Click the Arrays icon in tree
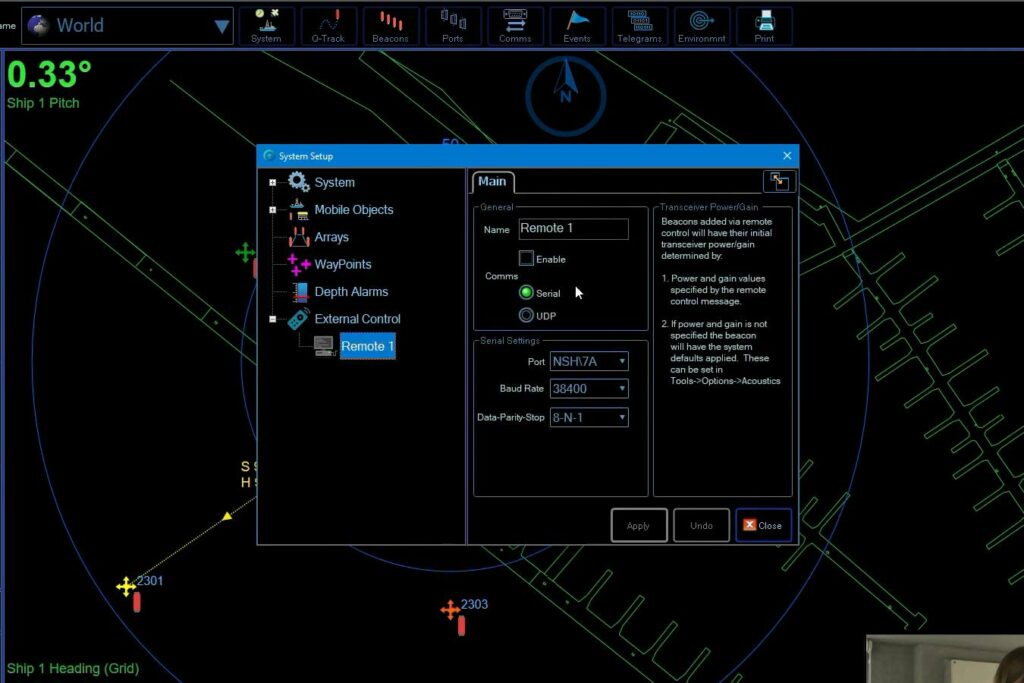 click(298, 237)
